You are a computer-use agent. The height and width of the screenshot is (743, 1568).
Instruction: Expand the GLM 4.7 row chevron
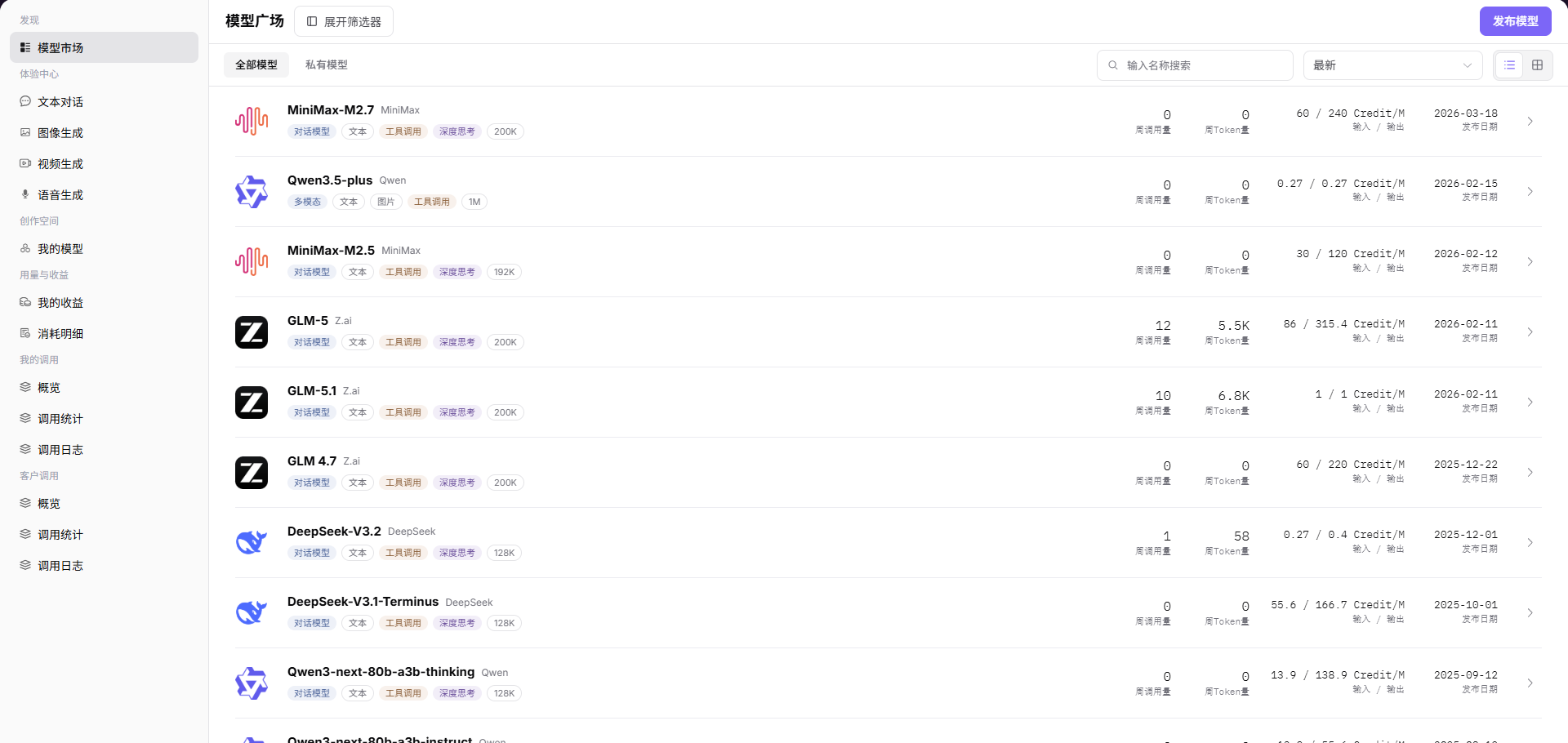pyautogui.click(x=1530, y=472)
